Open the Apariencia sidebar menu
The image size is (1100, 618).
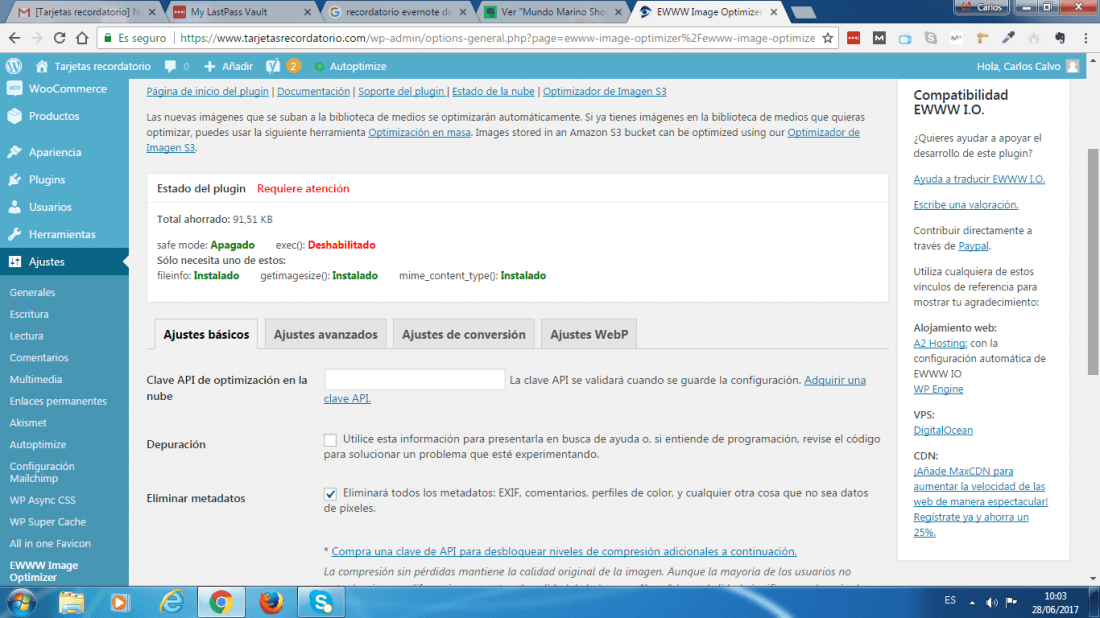65,152
